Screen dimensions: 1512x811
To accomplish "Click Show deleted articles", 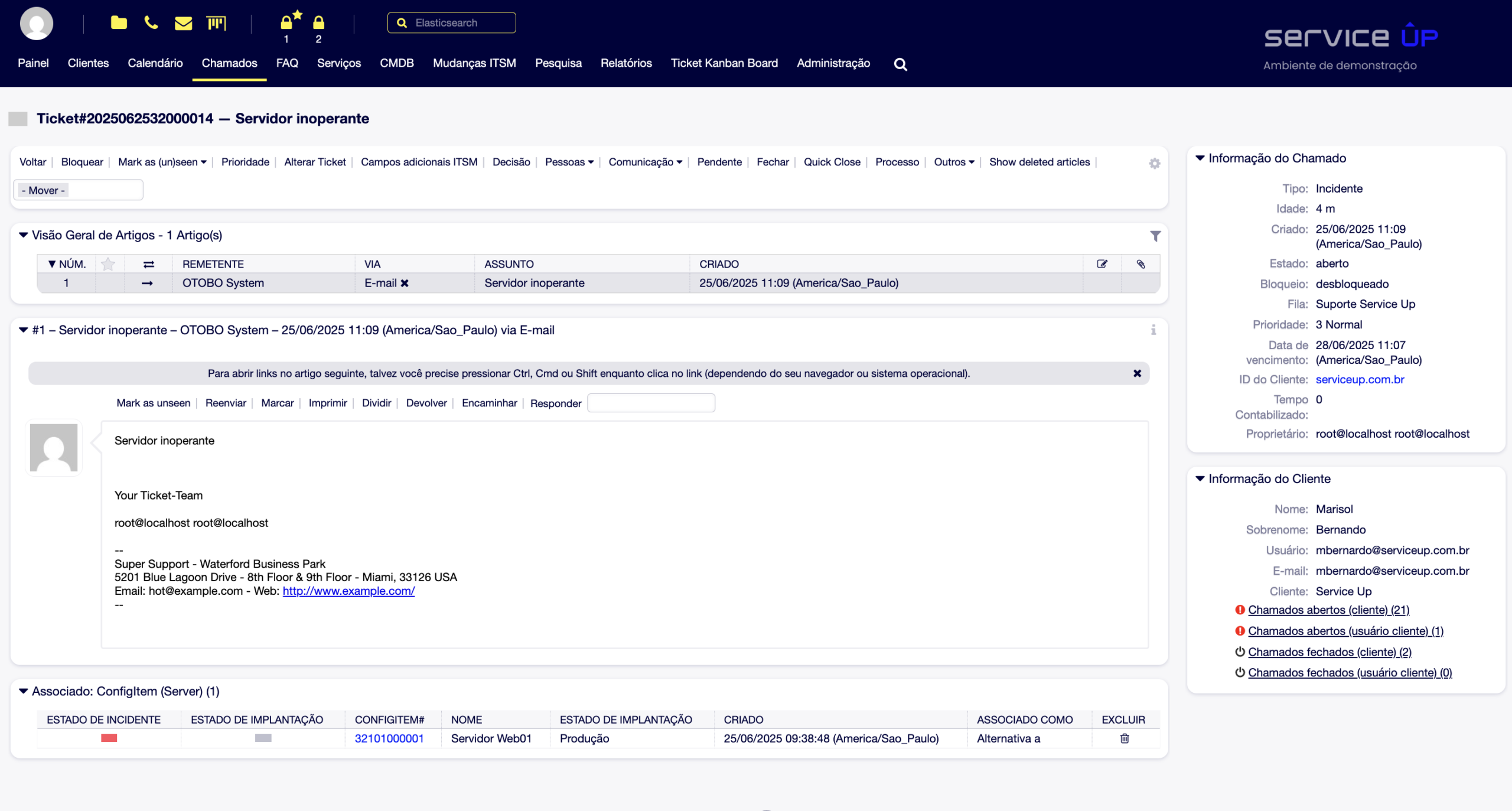I will (1039, 162).
